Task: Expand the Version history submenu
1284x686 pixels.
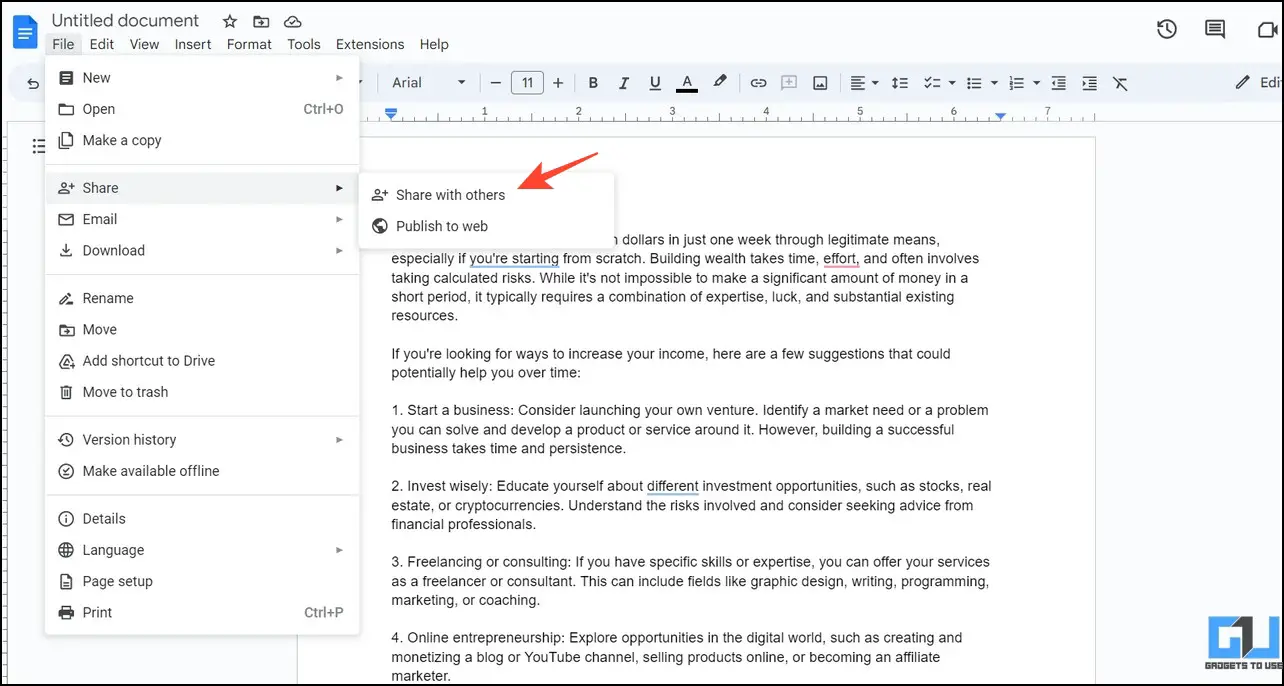Action: 202,440
